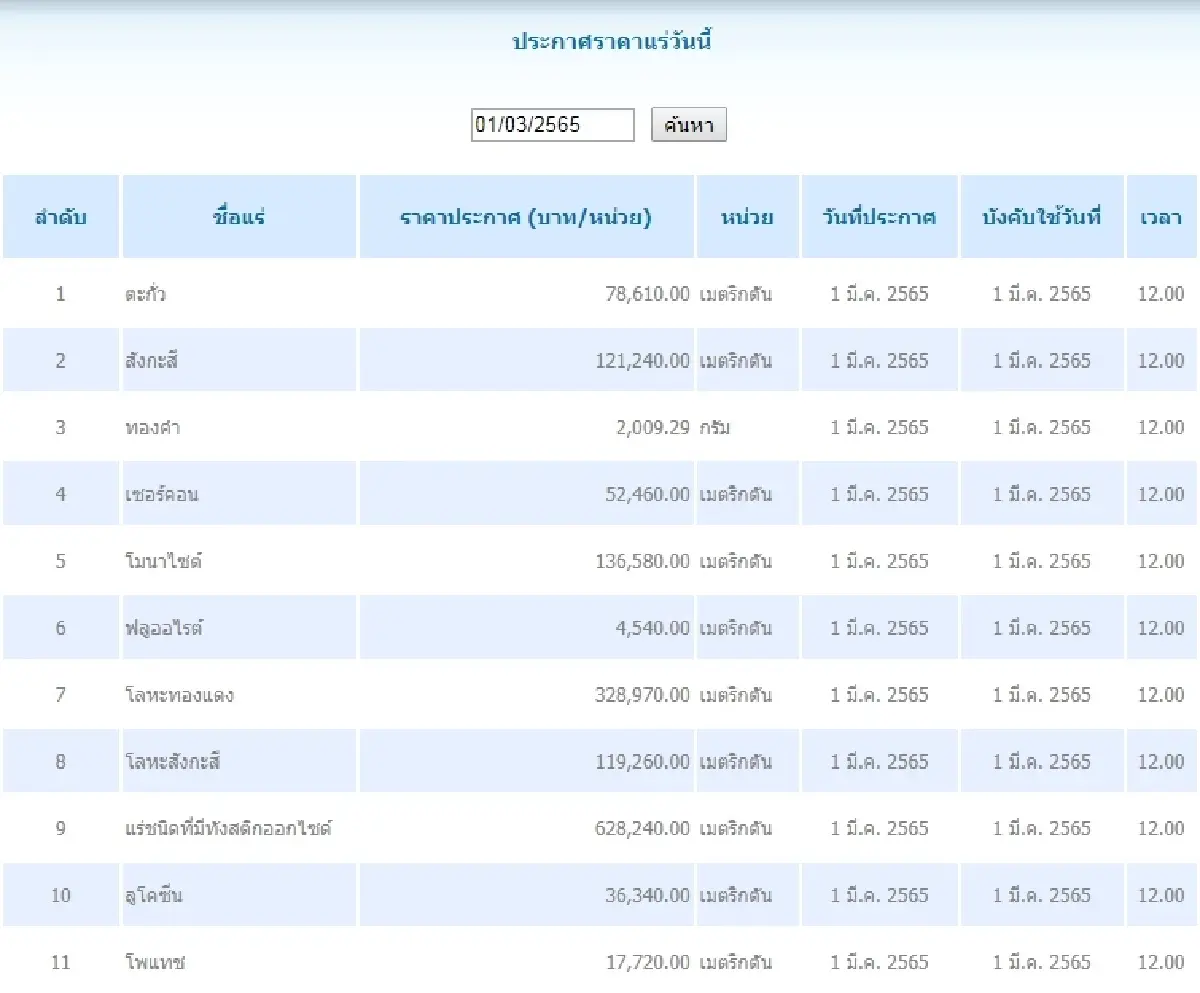The image size is (1200, 993).
Task: Click the ลำดับ column header
Action: click(x=61, y=217)
